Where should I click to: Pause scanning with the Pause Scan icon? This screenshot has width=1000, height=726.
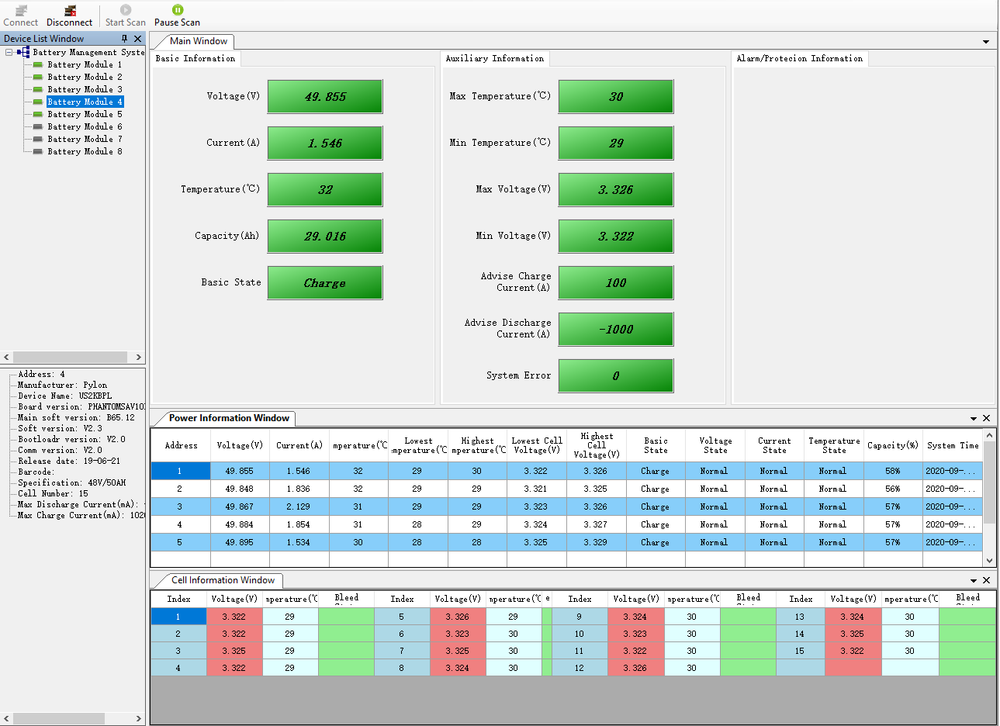[x=177, y=10]
